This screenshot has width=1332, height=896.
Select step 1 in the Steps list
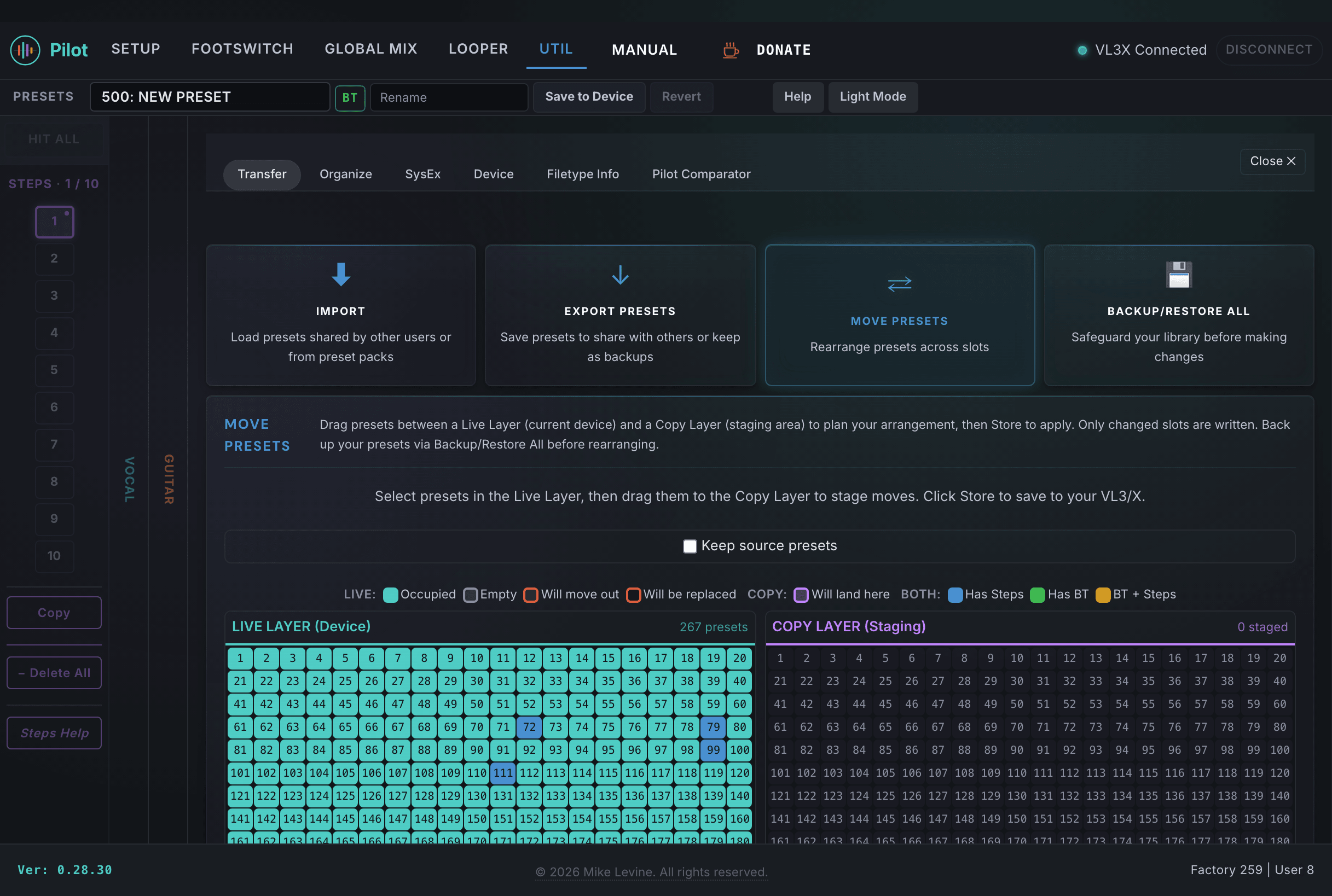[54, 221]
